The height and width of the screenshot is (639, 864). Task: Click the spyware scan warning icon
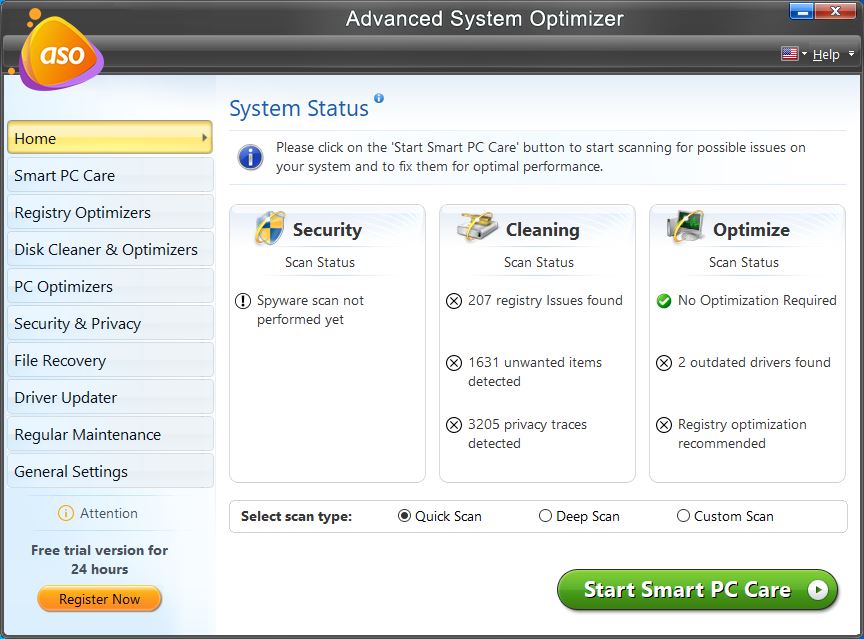[242, 301]
